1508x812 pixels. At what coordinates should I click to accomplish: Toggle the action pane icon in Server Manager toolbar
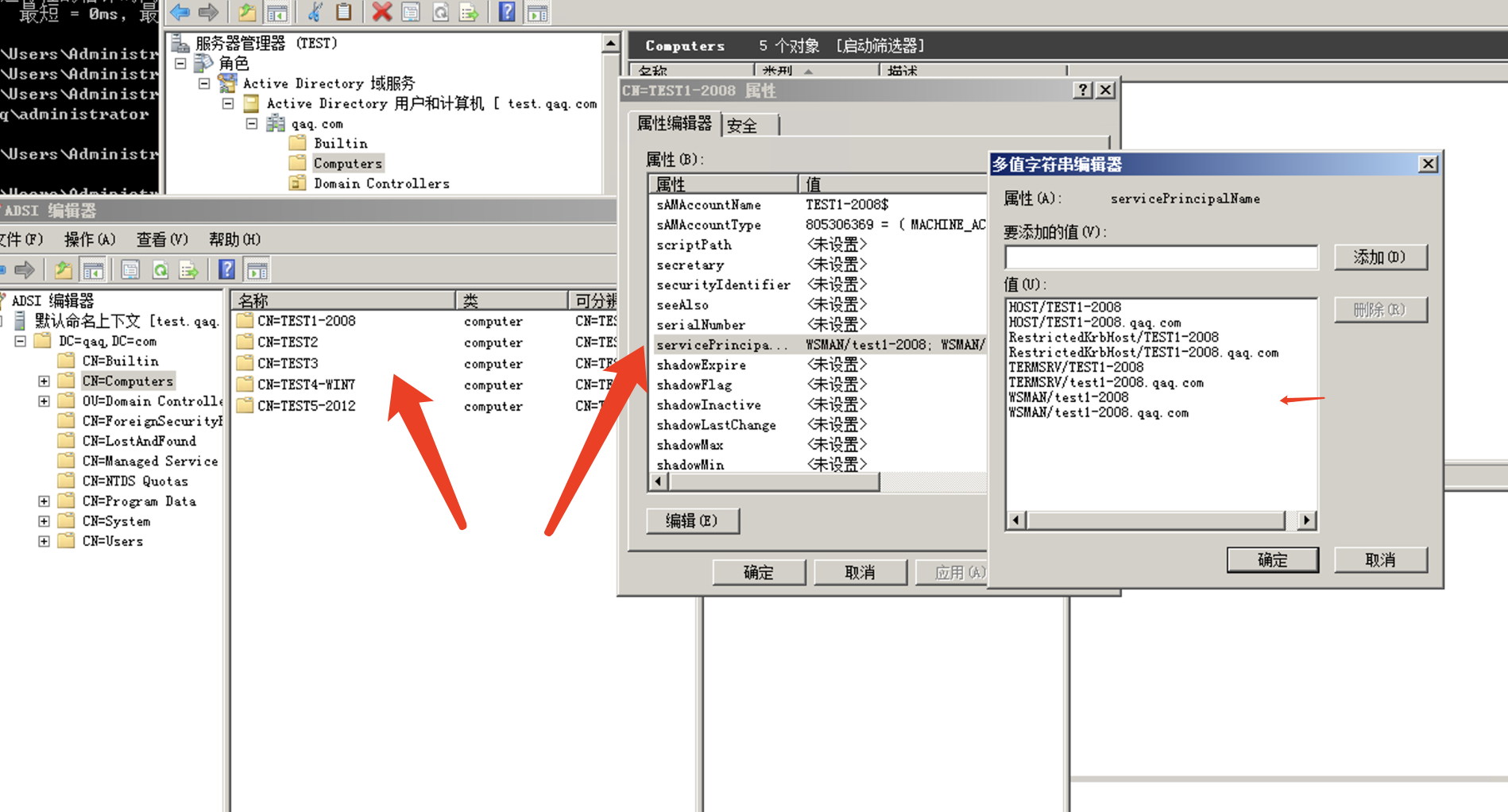(x=537, y=13)
